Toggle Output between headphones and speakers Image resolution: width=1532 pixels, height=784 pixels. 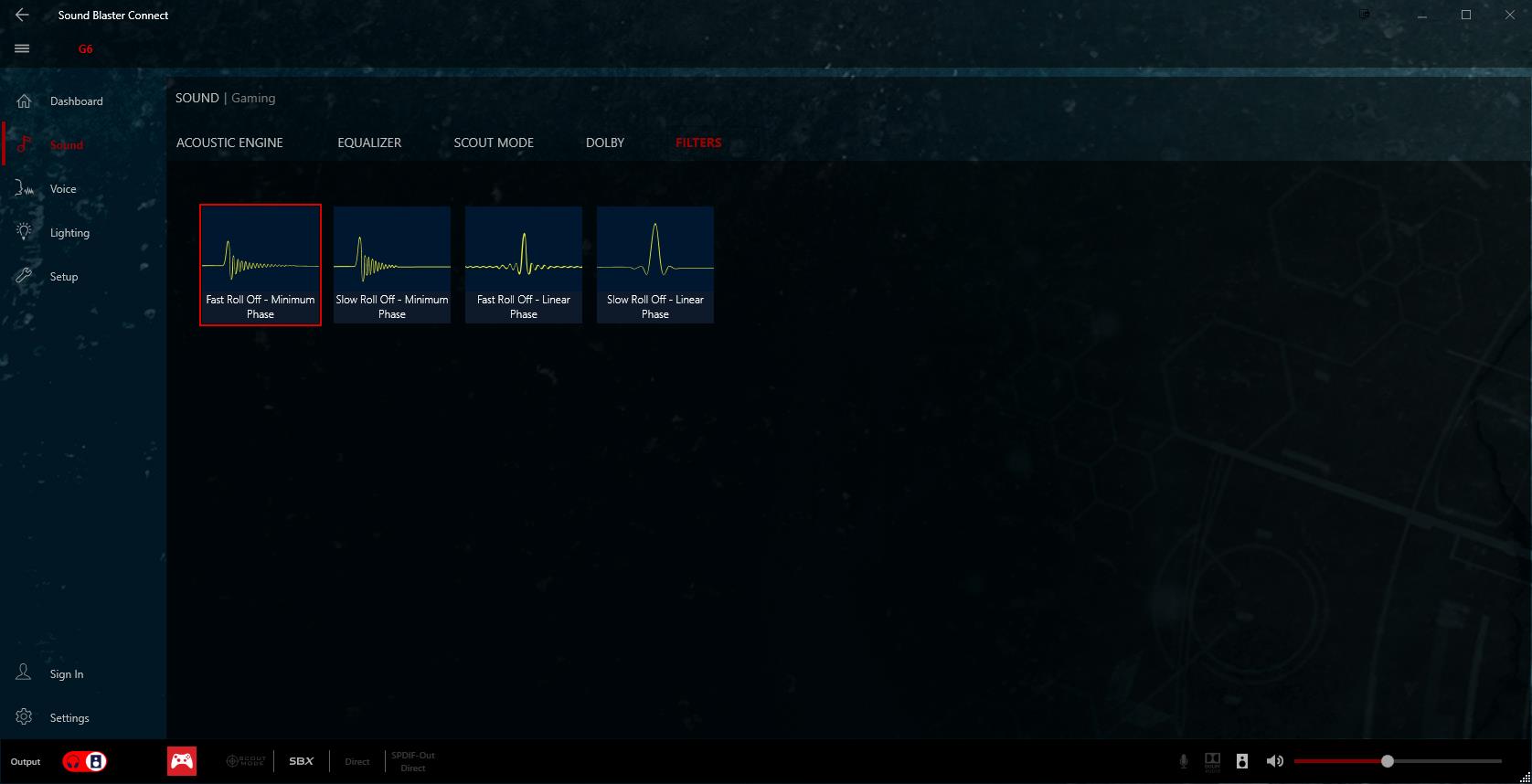tap(84, 761)
